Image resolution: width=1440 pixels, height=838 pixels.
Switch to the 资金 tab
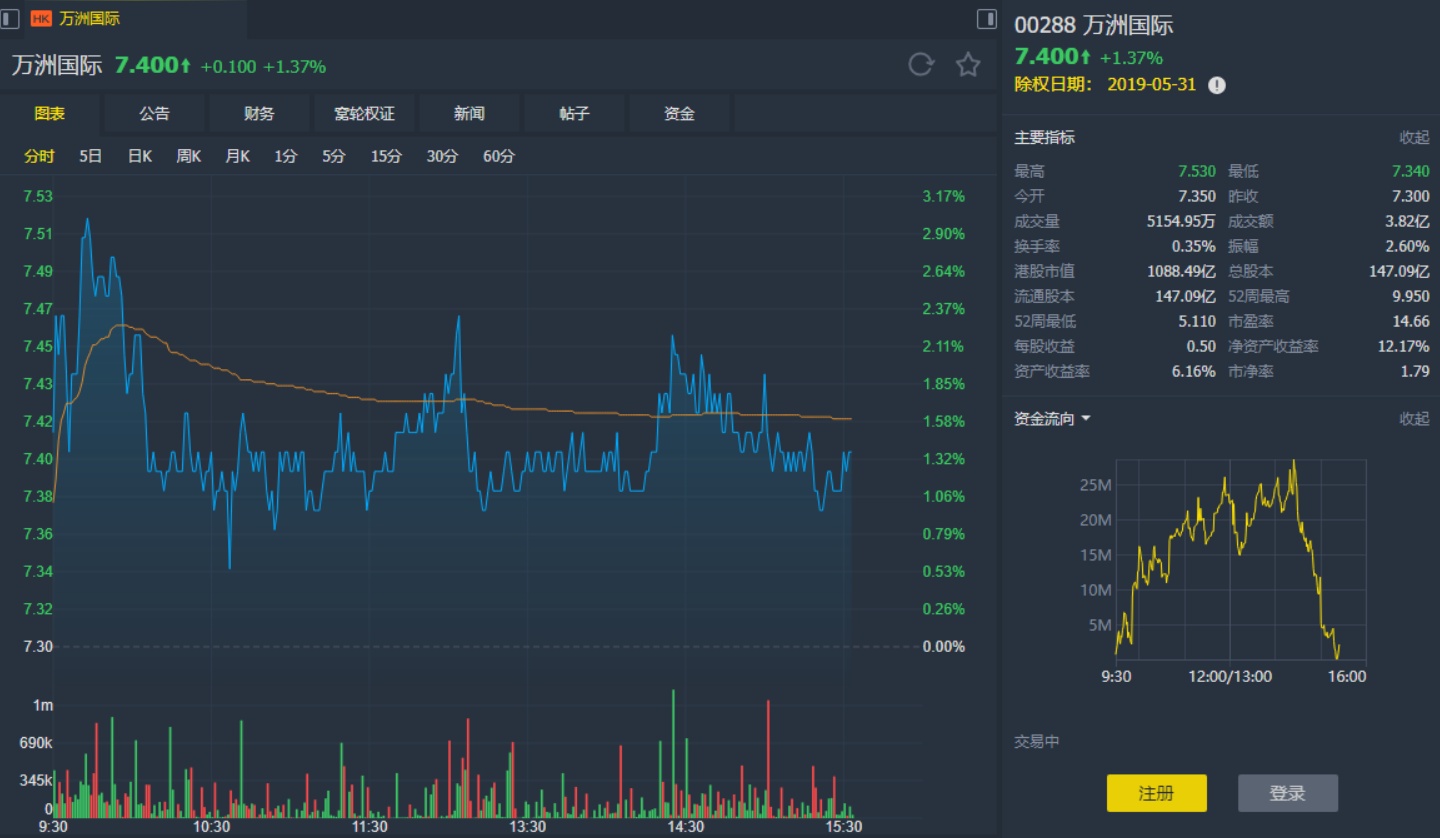click(679, 114)
